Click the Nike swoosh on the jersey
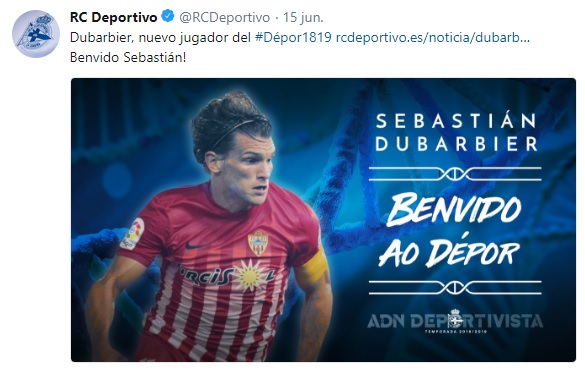This screenshot has height=377, width=585. tap(196, 246)
